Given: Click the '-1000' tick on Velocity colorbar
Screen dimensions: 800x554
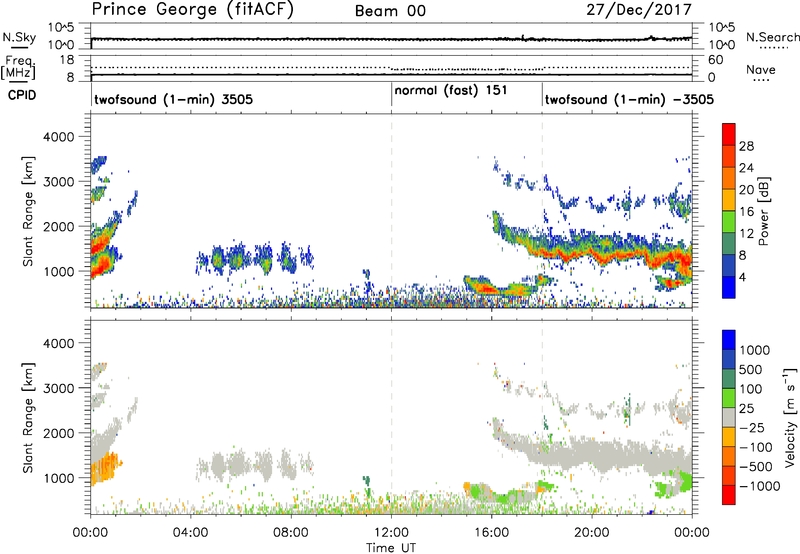Looking at the screenshot, I should (760, 486).
